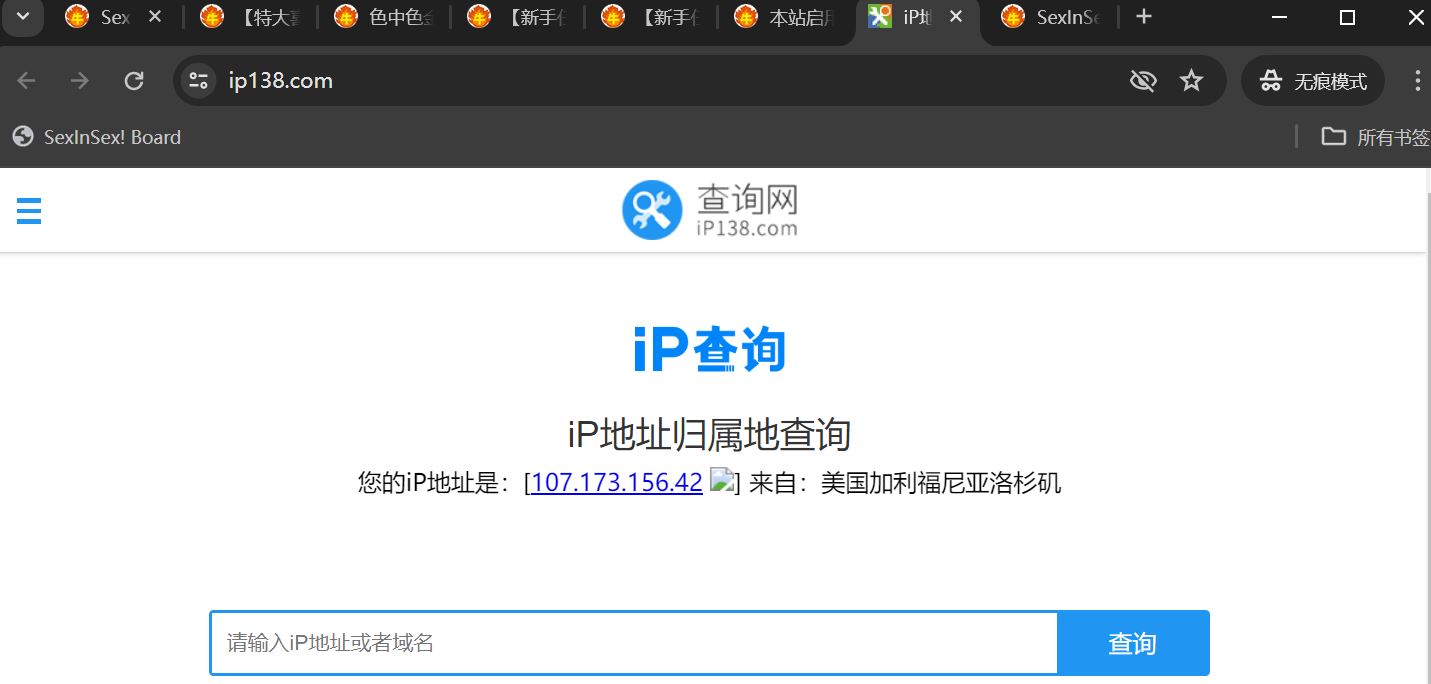
Task: Click the crossed-eye tracking protection icon
Action: pos(1143,81)
